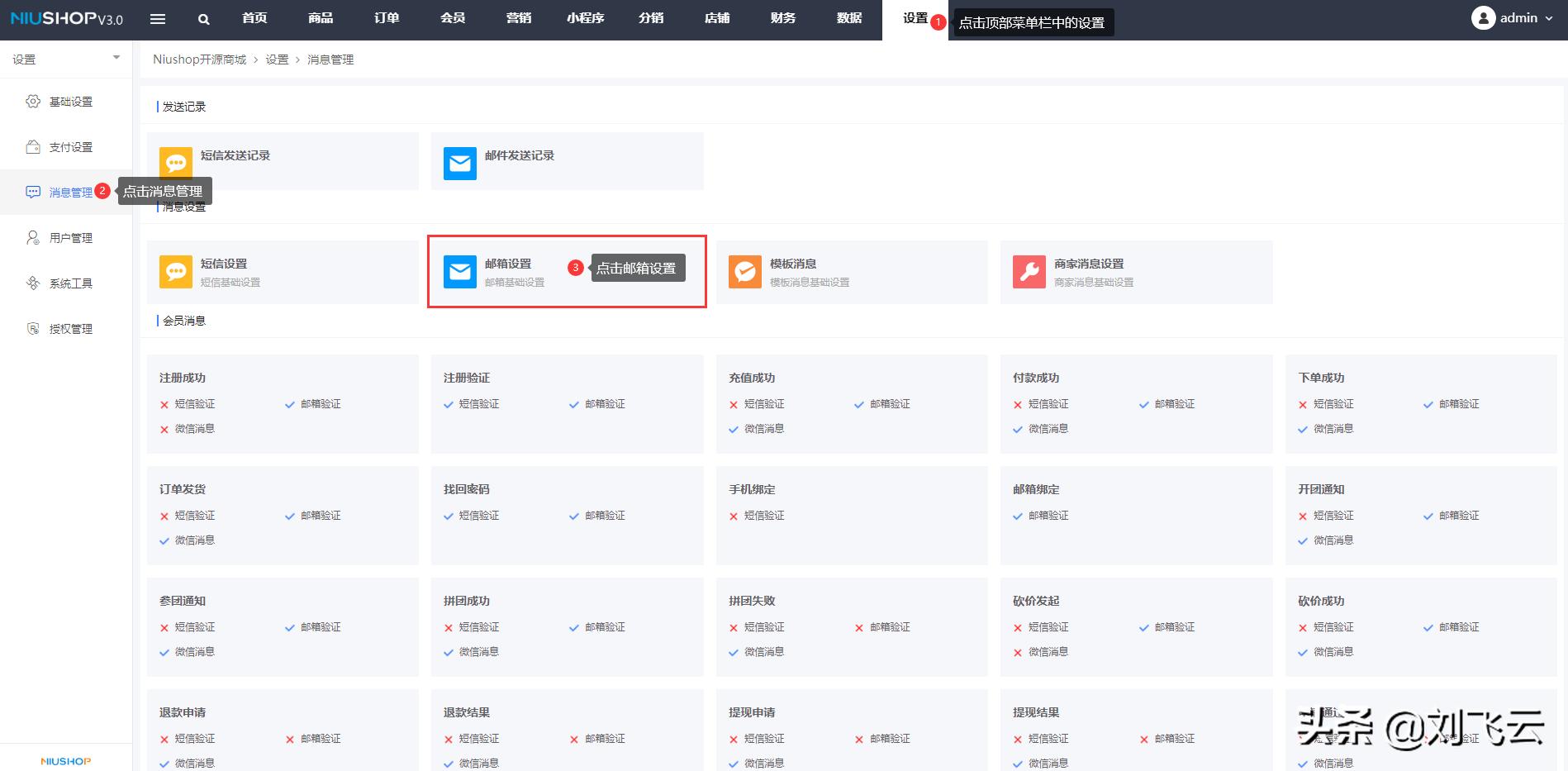Open 短信发送记录 via its chat bubble icon
1568x771 pixels.
[x=176, y=162]
